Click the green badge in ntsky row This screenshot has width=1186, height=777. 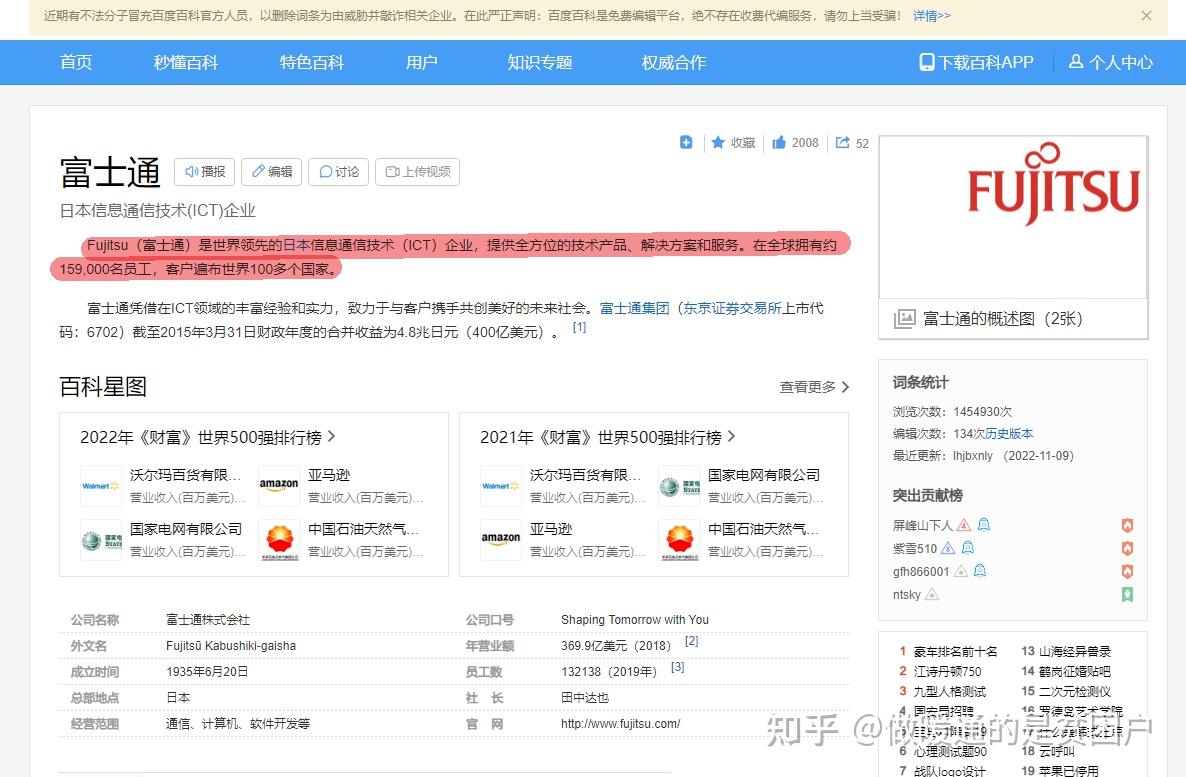click(1127, 595)
